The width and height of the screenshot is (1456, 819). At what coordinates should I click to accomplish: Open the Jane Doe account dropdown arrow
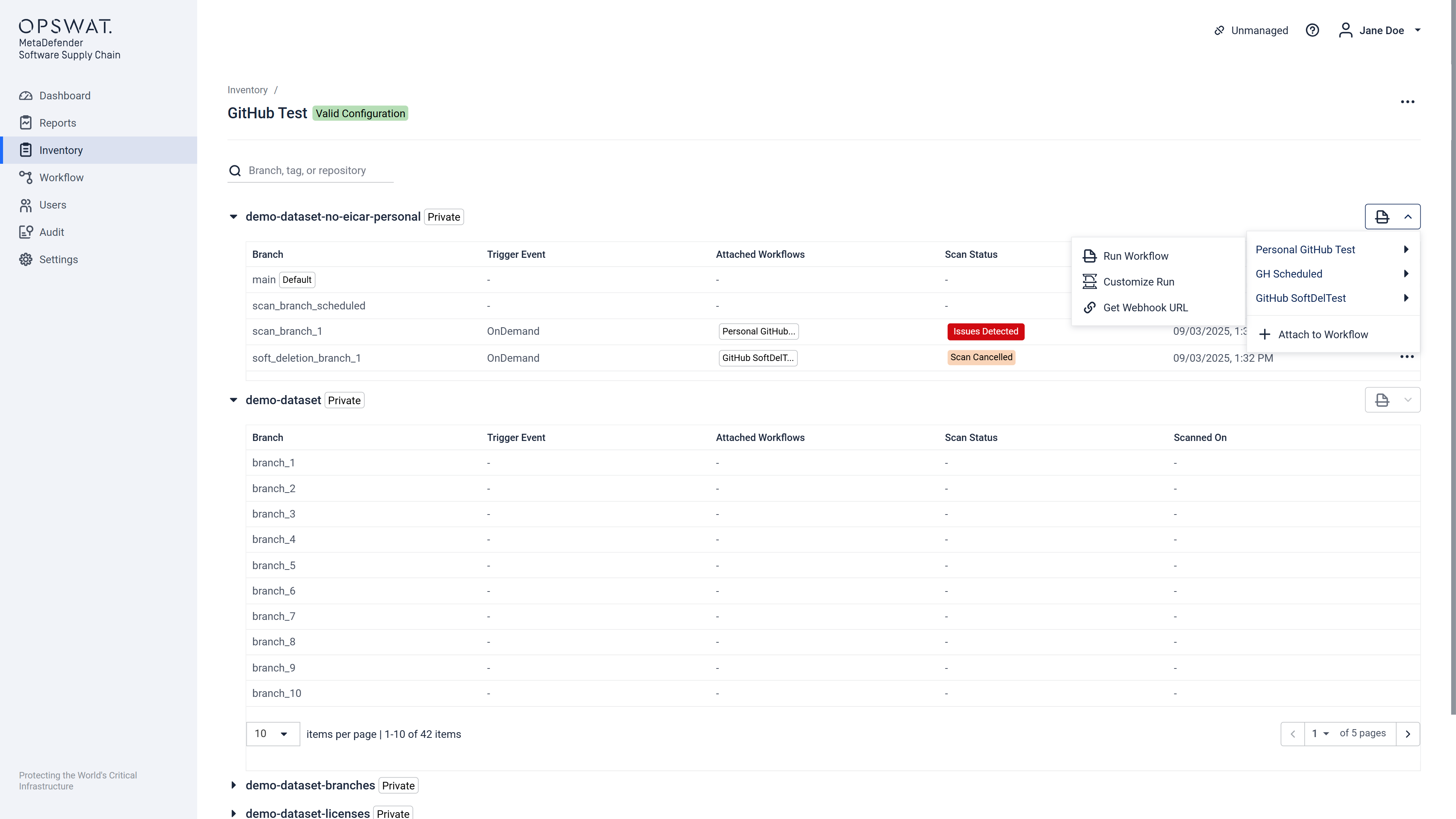click(1418, 30)
